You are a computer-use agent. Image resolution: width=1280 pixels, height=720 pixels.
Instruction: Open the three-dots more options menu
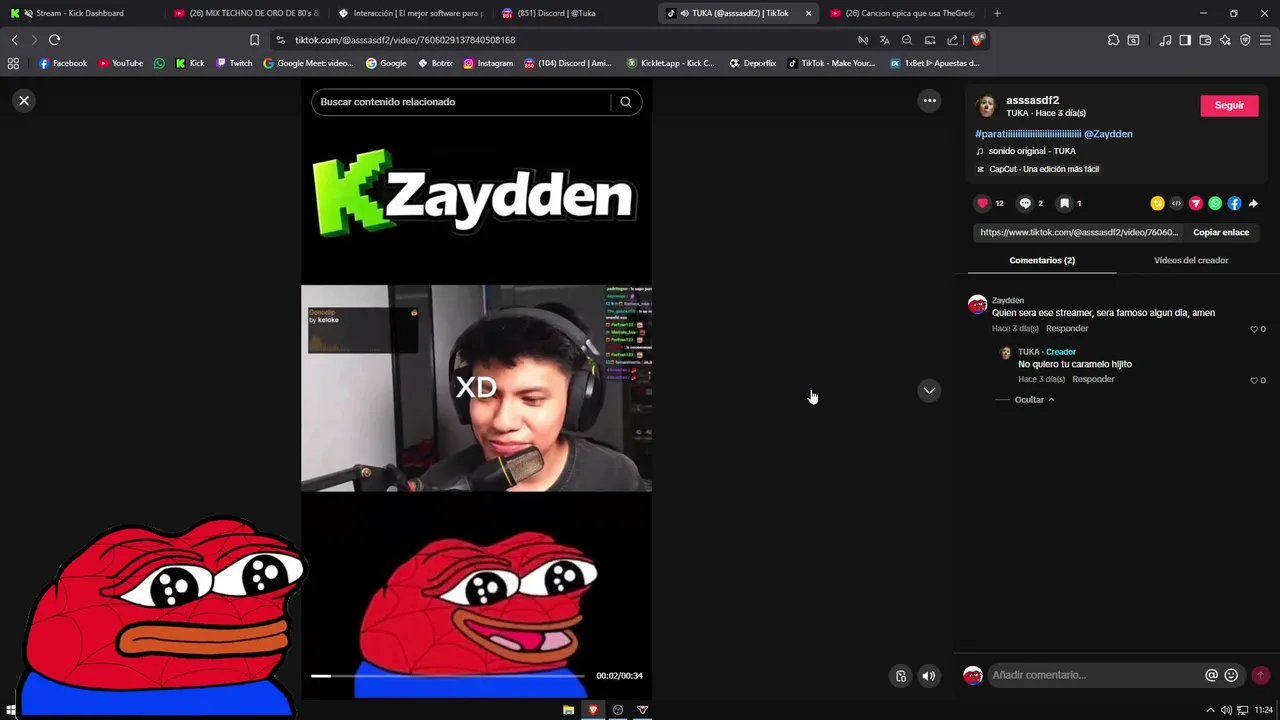click(929, 100)
